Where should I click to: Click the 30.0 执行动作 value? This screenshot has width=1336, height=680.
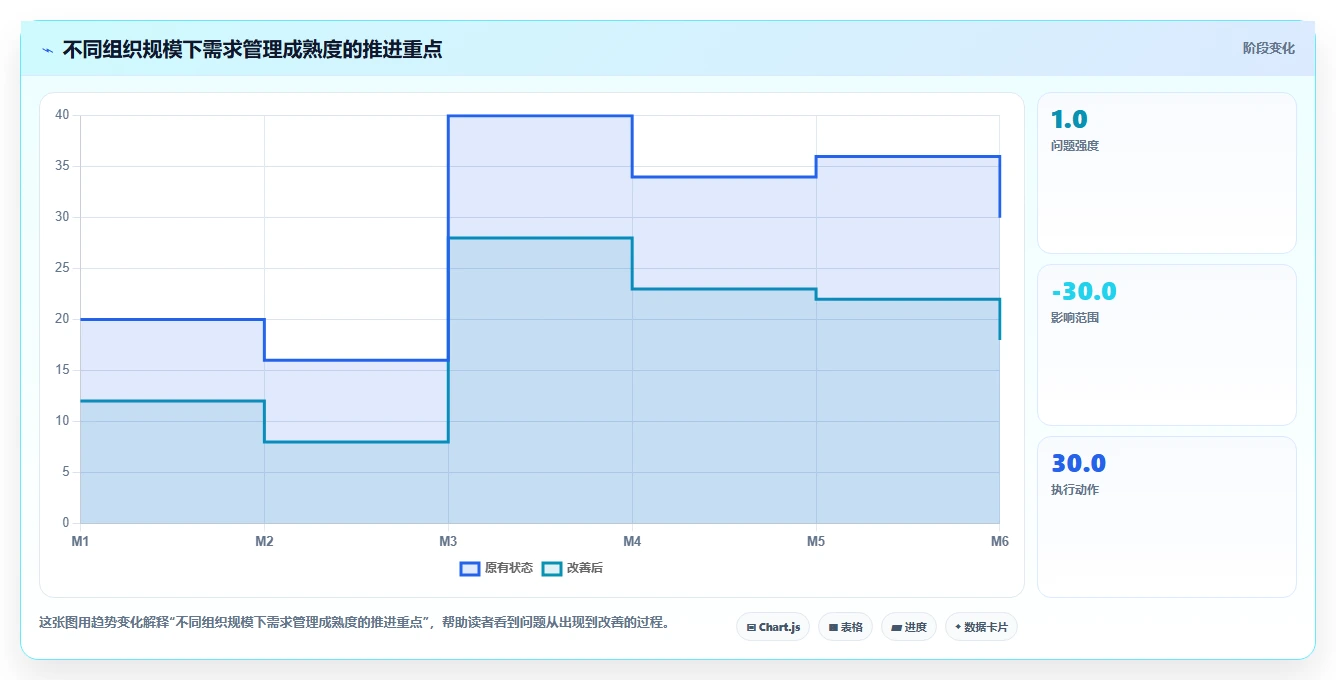tap(1078, 464)
